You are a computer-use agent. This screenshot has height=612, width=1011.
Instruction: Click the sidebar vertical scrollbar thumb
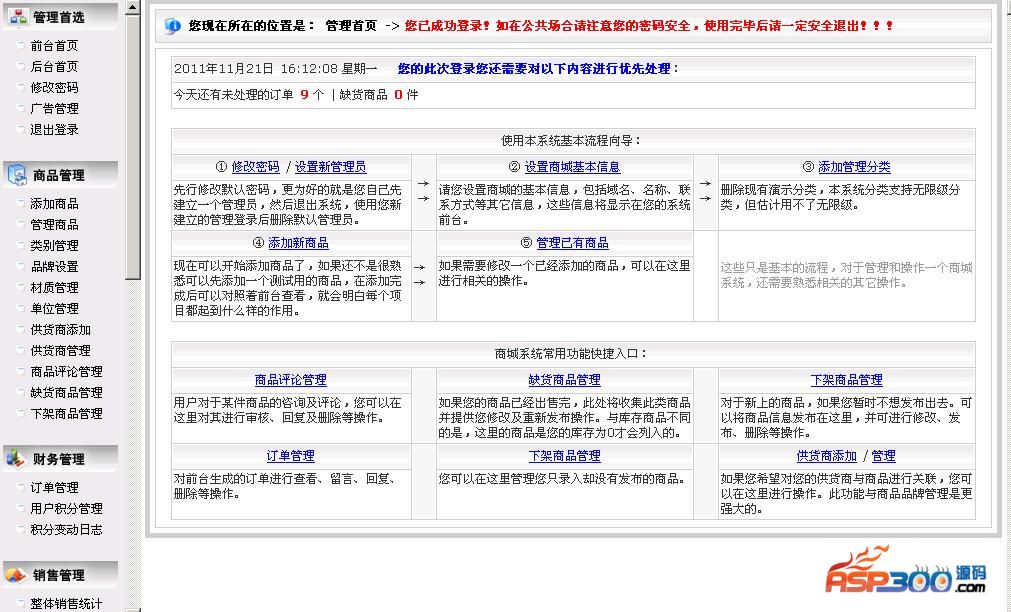coord(132,147)
